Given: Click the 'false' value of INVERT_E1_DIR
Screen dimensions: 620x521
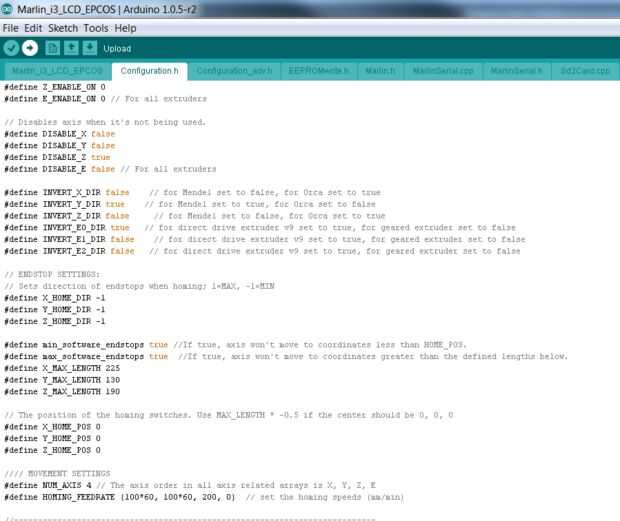Looking at the screenshot, I should pyautogui.click(x=122, y=240).
